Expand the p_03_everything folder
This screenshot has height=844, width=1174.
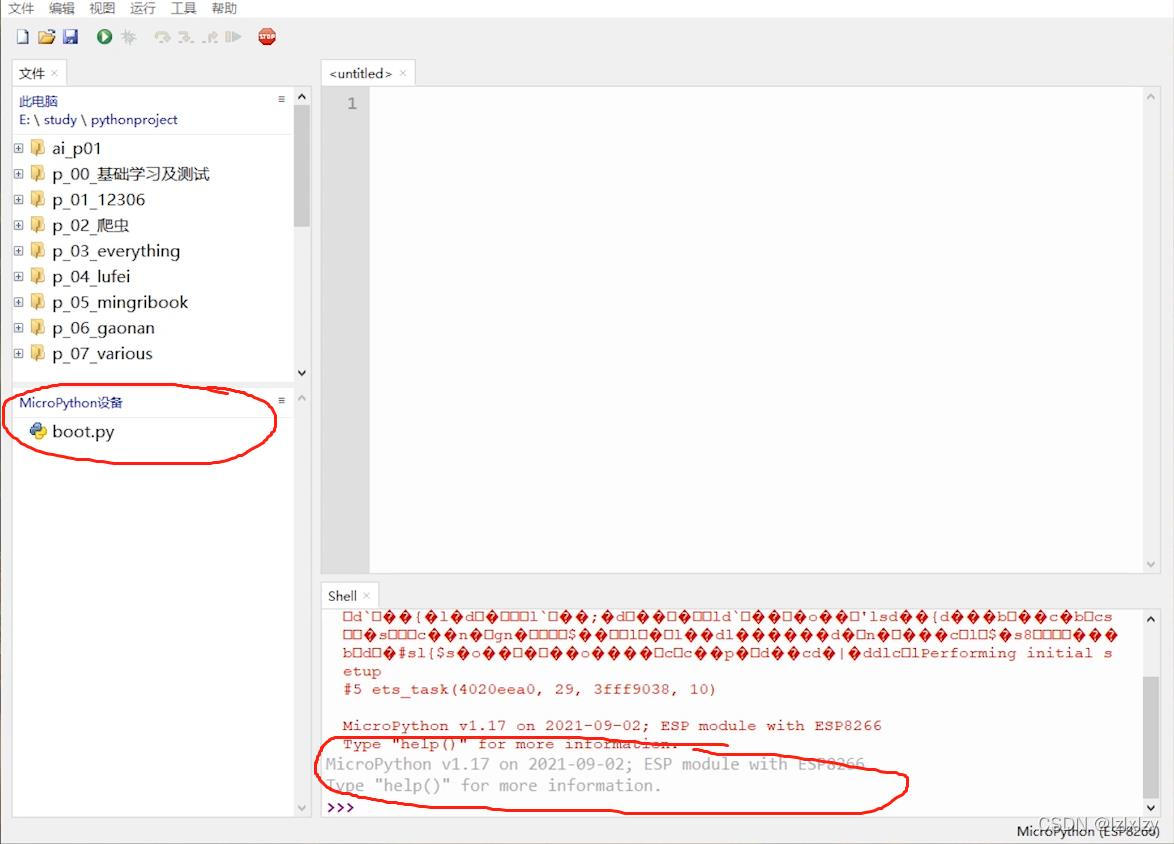(x=19, y=251)
